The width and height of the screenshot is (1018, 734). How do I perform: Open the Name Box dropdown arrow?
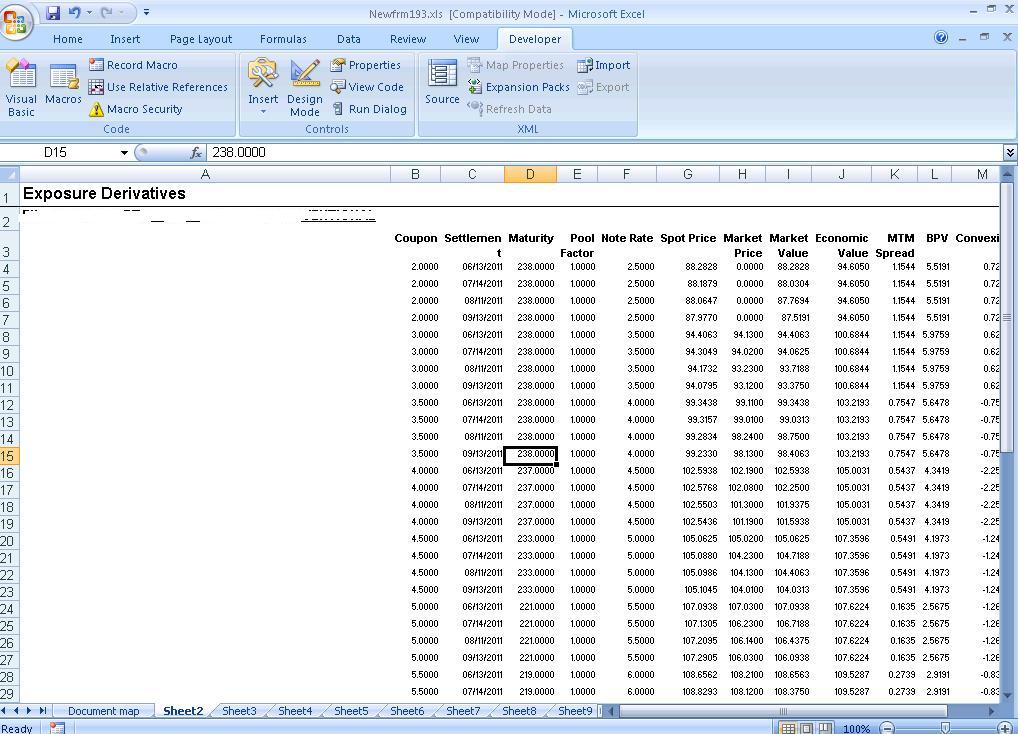124,153
